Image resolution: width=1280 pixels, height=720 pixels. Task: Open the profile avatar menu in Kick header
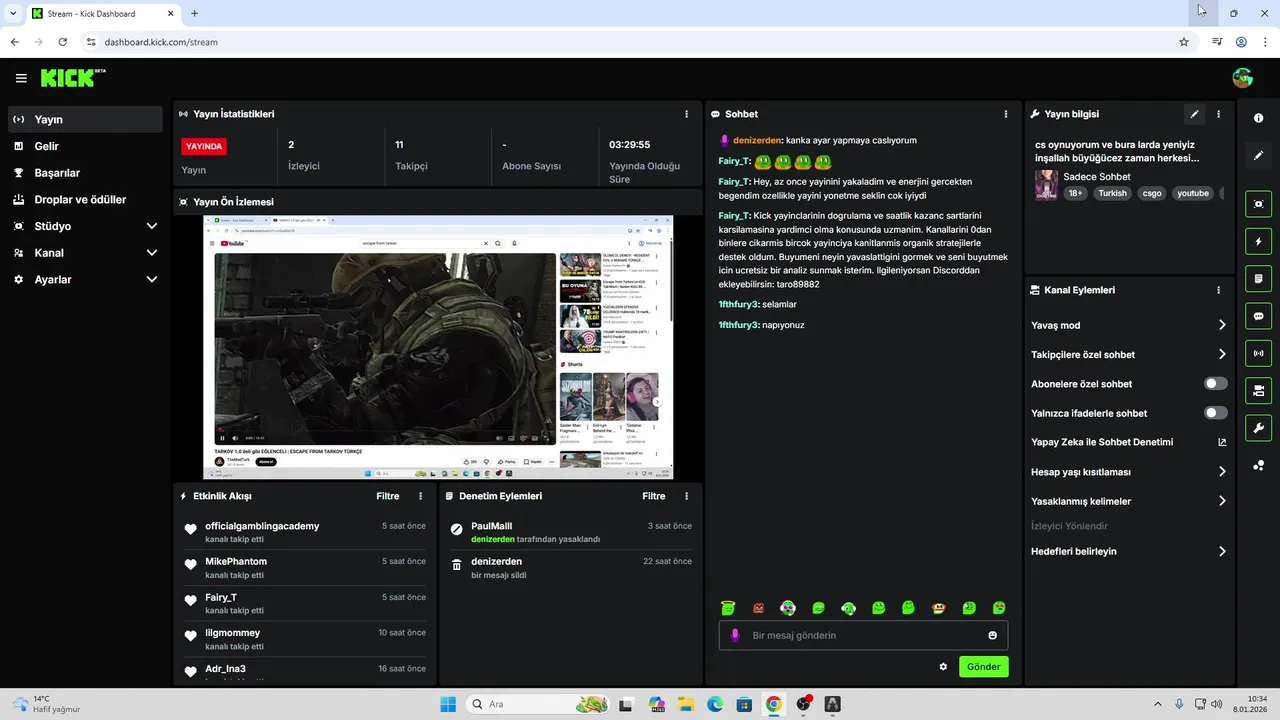[1243, 78]
